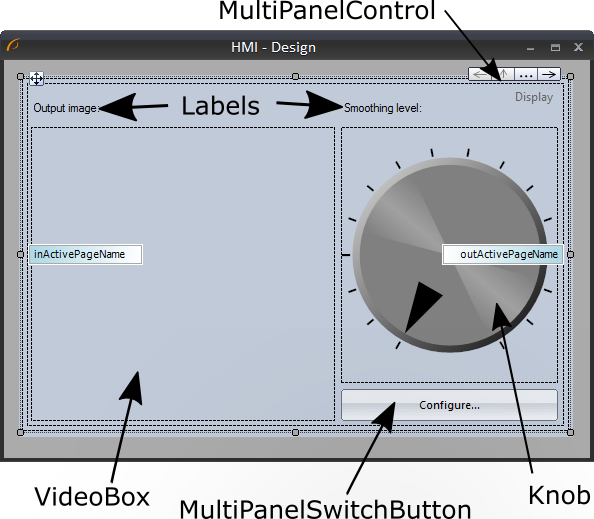
Task: Click the bottom-right corner selection handle
Action: point(571,432)
